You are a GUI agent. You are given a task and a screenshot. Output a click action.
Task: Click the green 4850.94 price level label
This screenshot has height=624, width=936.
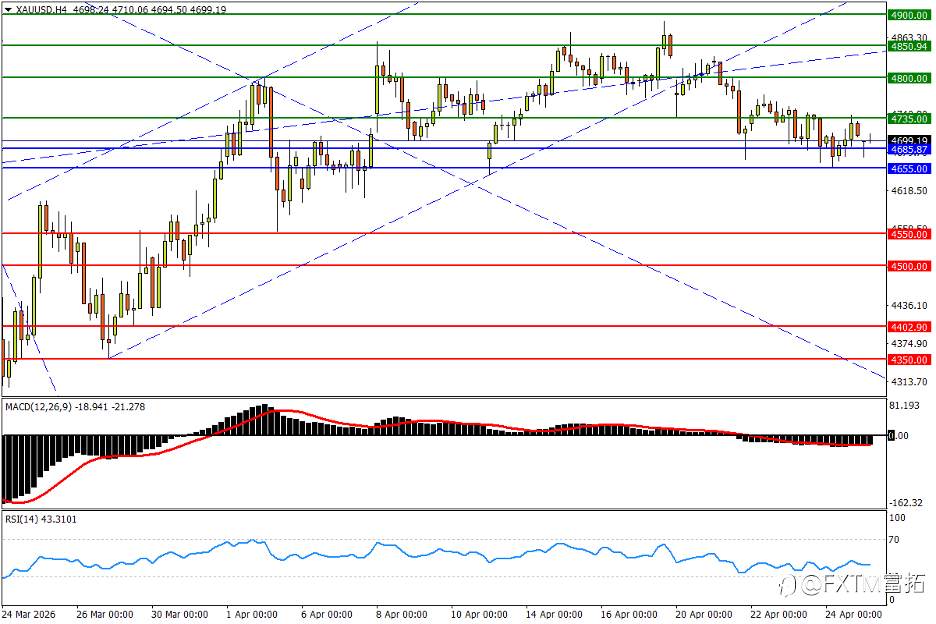(909, 46)
